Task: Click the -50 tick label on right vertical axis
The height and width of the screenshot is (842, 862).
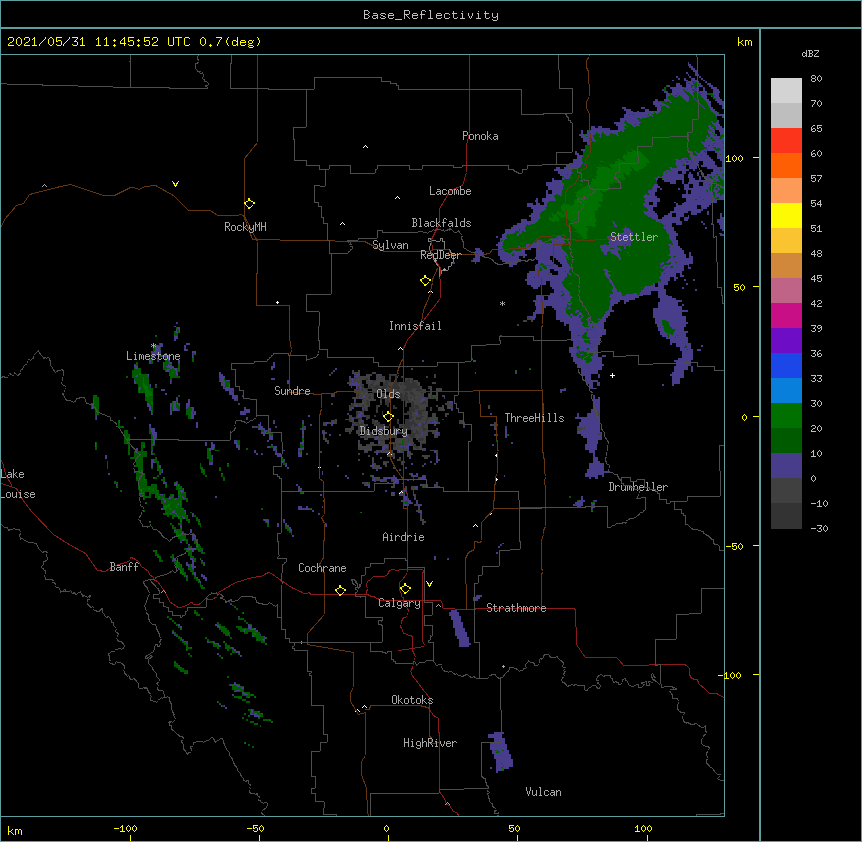Action: pyautogui.click(x=734, y=546)
